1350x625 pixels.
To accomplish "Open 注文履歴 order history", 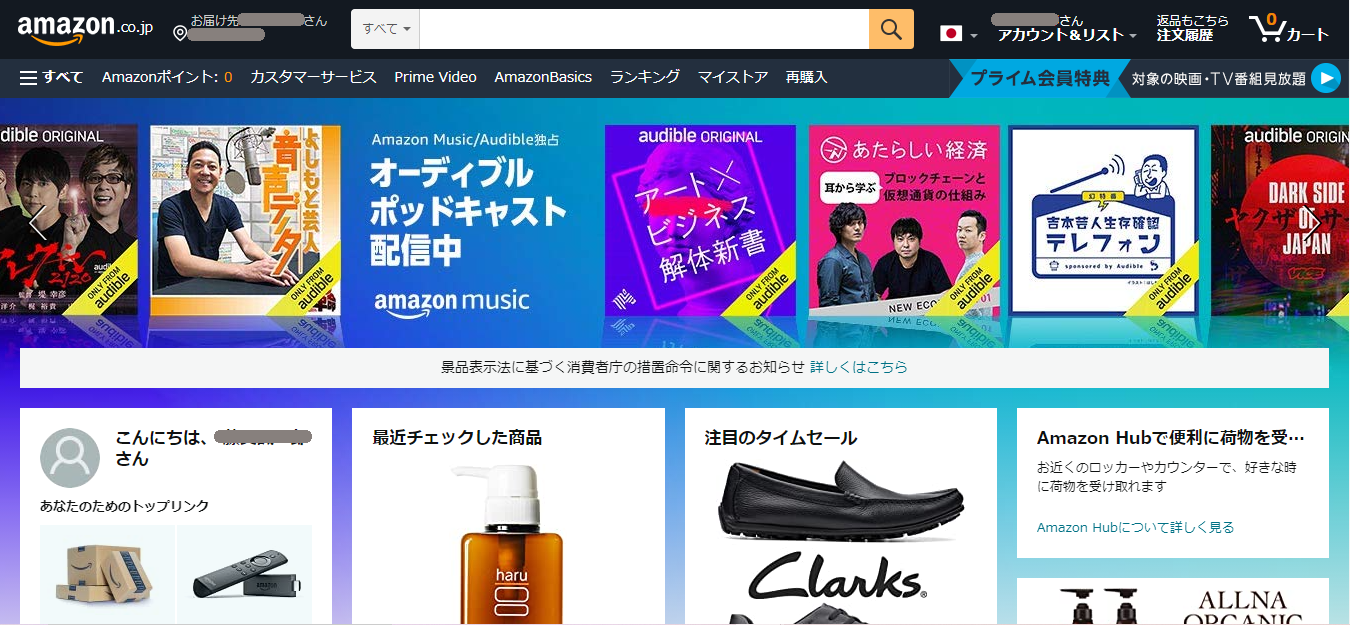I will [x=1185, y=35].
